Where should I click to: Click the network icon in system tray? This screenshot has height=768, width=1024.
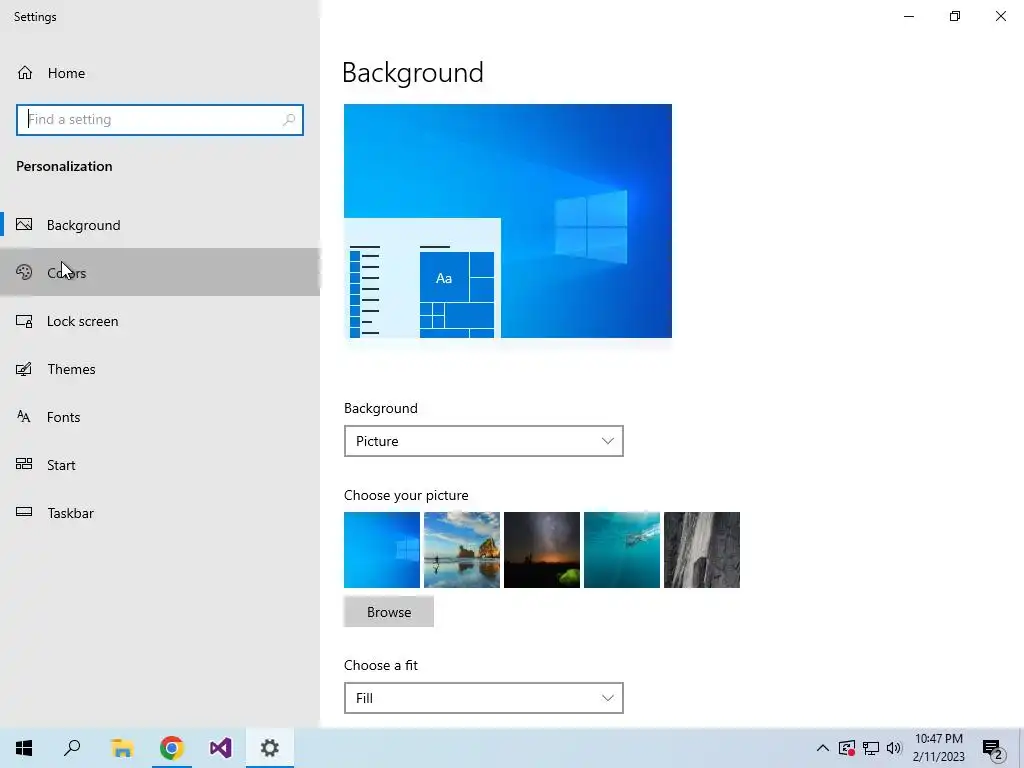871,748
